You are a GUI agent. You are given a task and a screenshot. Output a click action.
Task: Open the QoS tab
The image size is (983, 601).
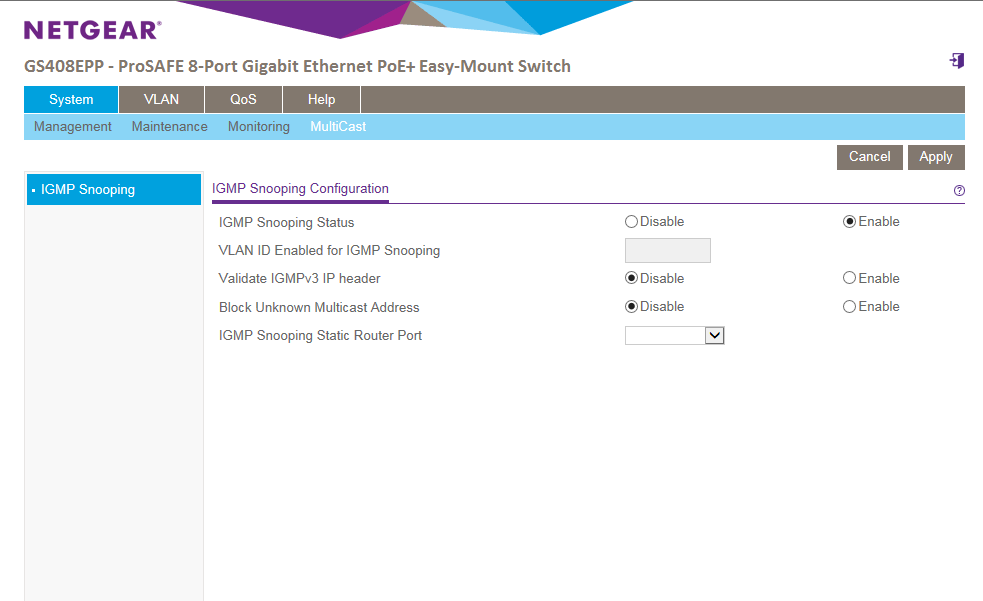tap(243, 100)
